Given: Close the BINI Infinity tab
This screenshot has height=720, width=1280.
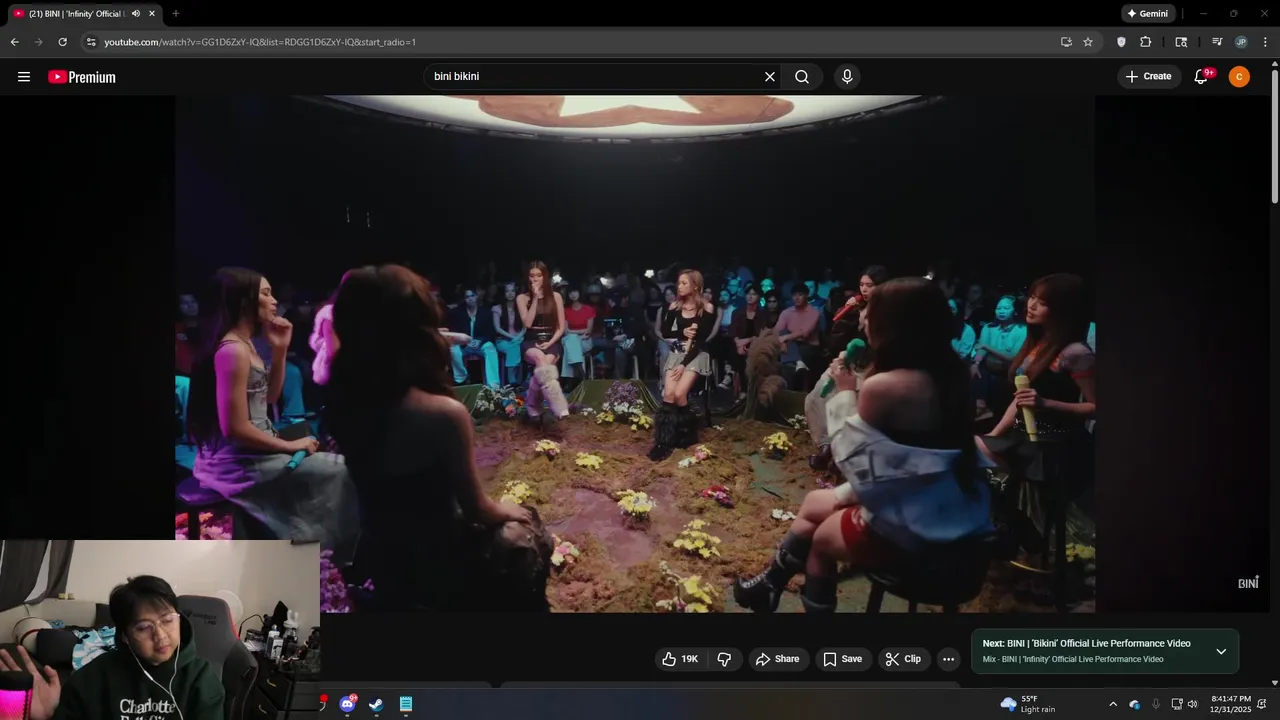Looking at the screenshot, I should click(152, 14).
